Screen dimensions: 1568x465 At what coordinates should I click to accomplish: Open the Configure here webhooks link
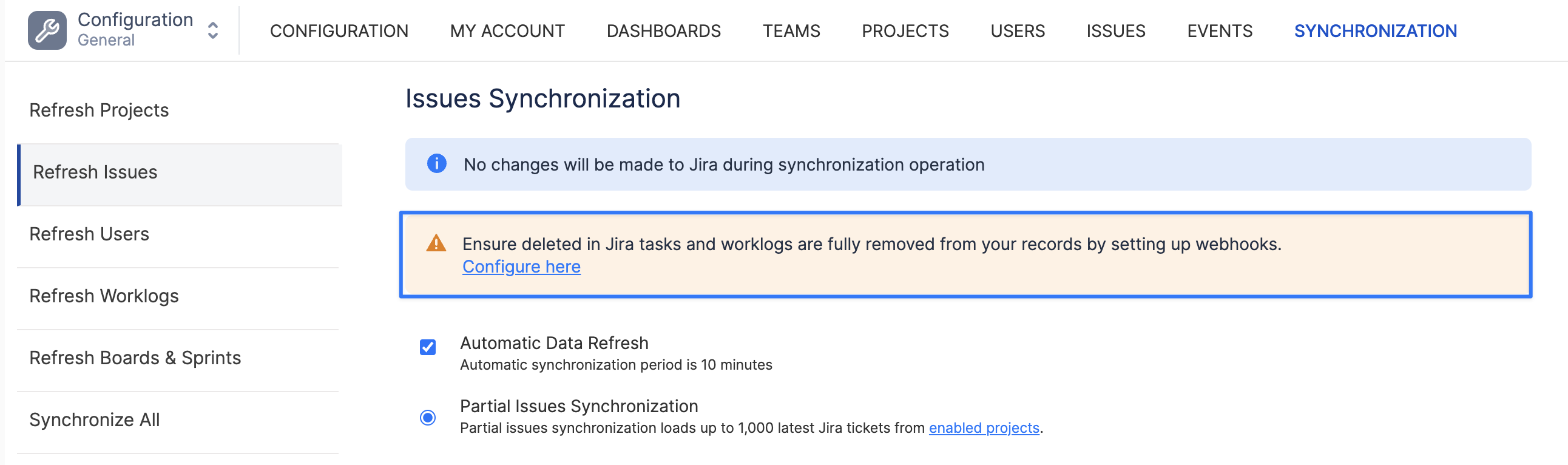coord(521,266)
